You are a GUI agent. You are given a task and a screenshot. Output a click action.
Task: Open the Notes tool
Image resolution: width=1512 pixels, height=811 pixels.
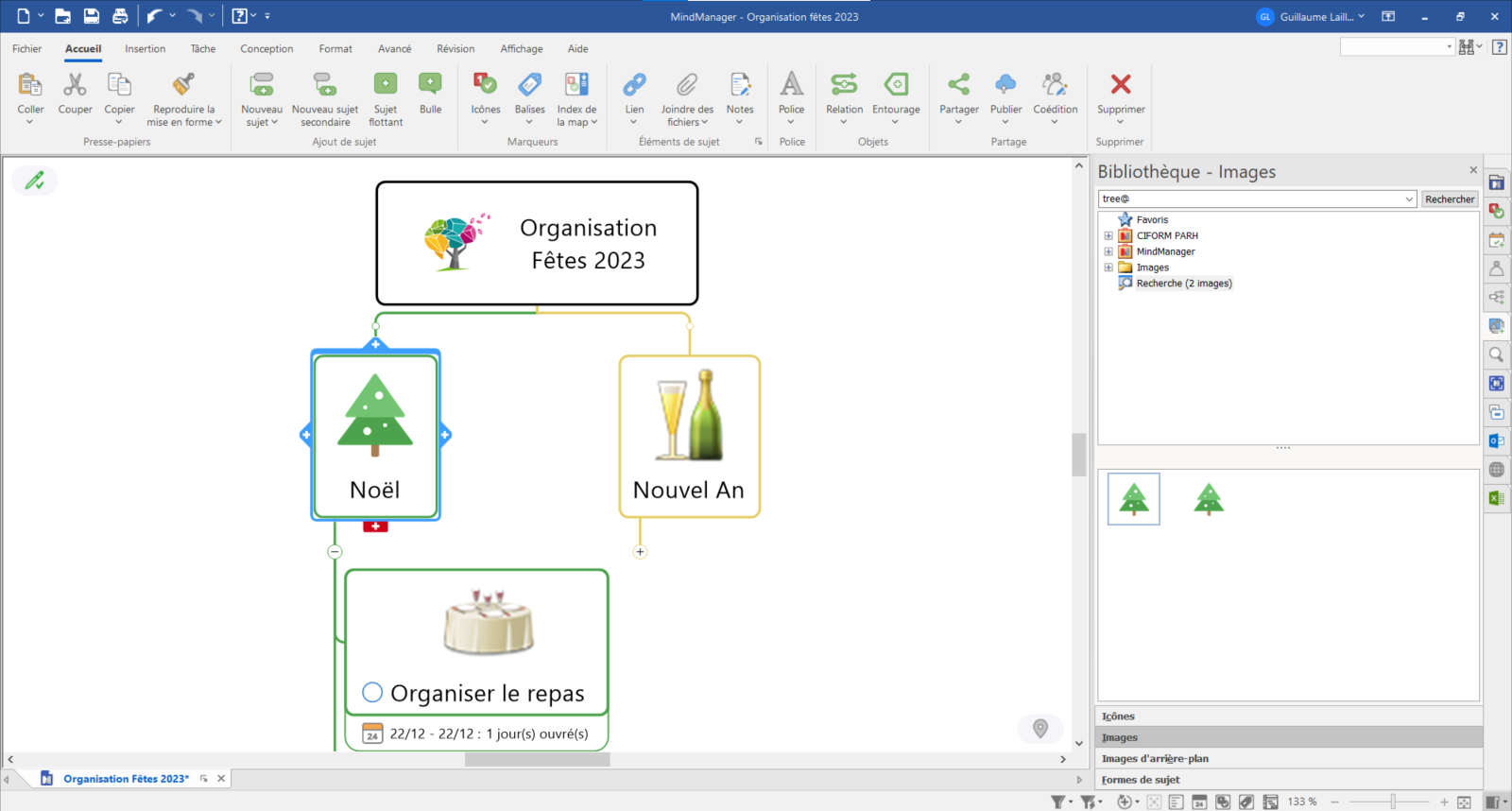click(740, 85)
